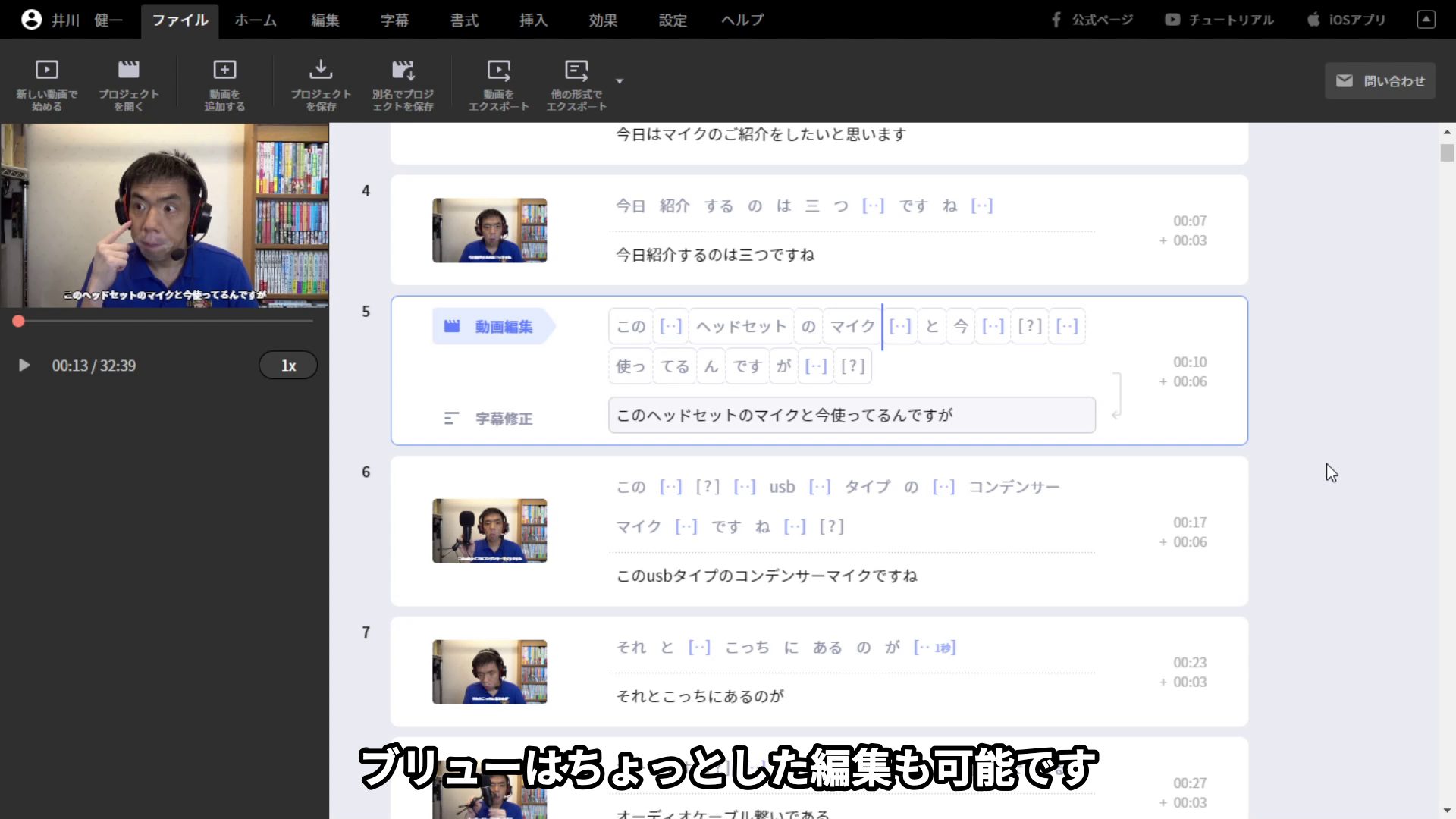
Task: Select thumbnail of clip 4
Action: click(x=489, y=231)
